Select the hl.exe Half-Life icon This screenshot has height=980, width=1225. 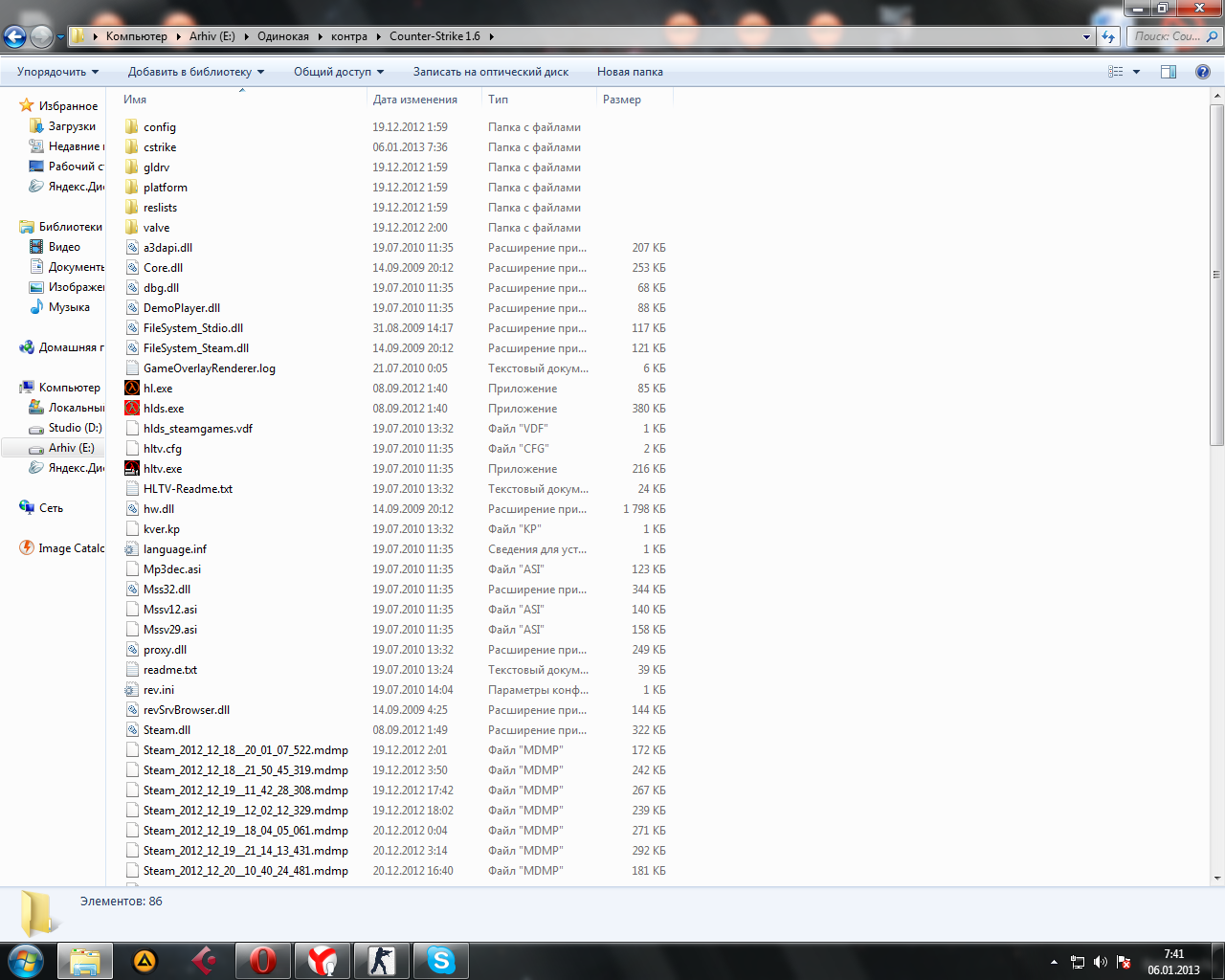pos(132,389)
